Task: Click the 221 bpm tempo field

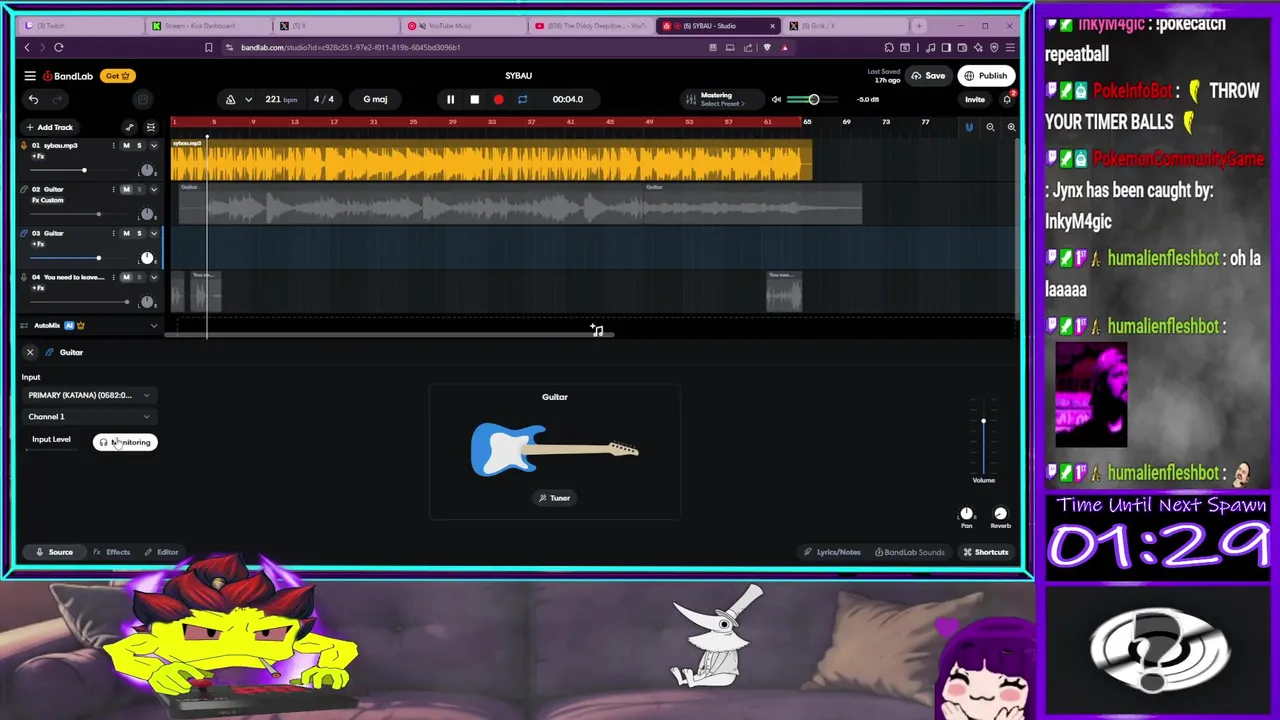Action: point(281,99)
